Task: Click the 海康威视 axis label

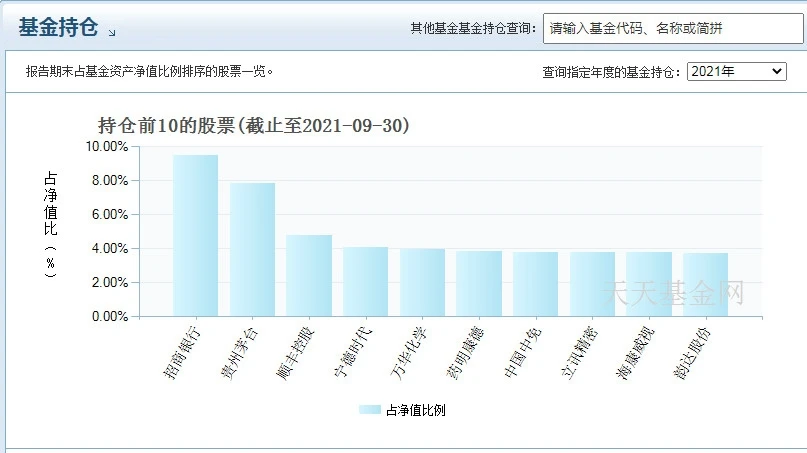Action: click(x=636, y=353)
